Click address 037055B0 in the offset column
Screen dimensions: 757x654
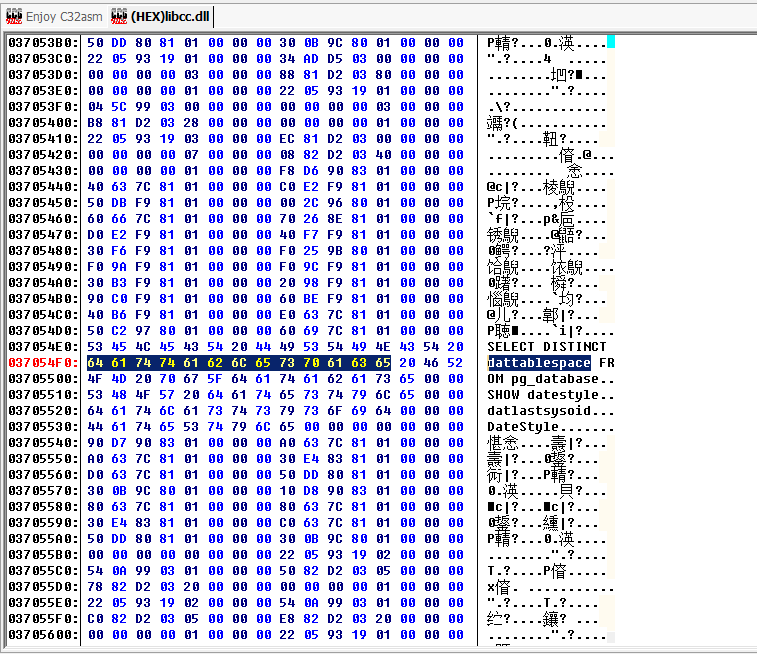(42, 554)
